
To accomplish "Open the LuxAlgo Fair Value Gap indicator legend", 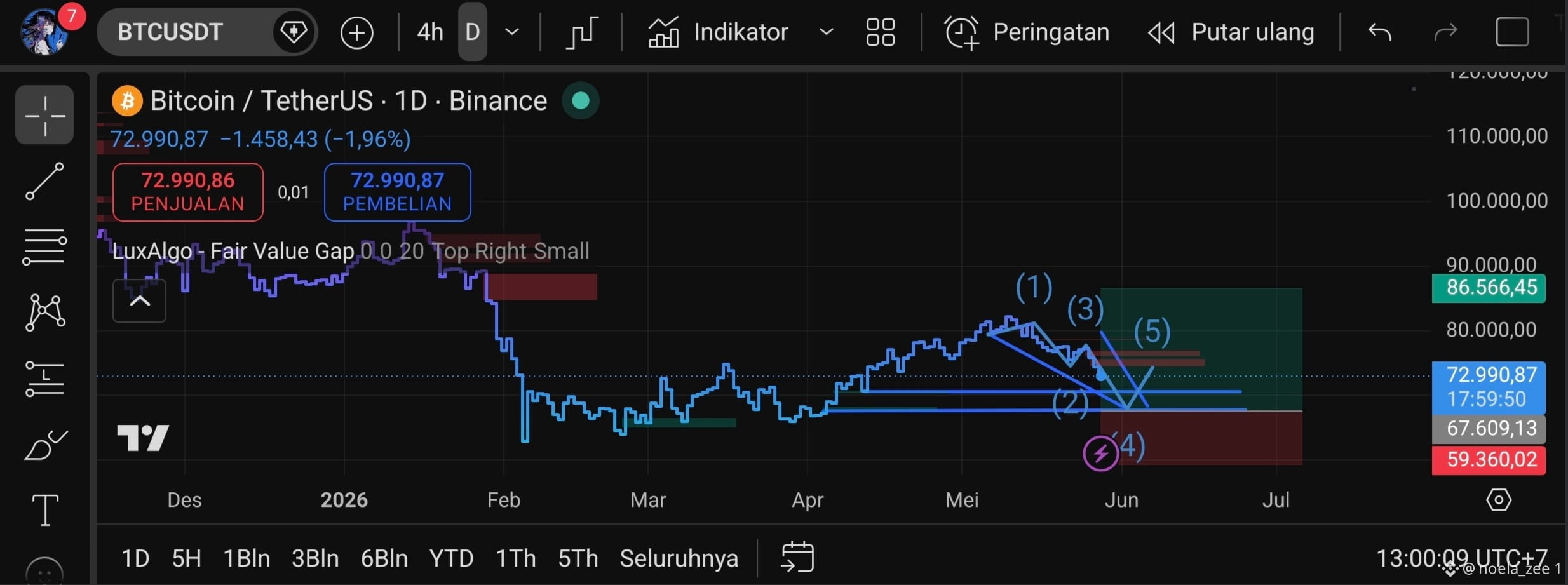I will point(351,251).
